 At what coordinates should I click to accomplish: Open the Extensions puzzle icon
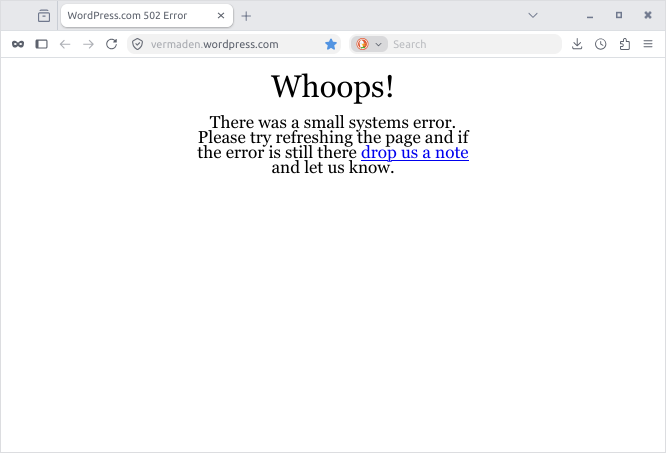[x=624, y=44]
